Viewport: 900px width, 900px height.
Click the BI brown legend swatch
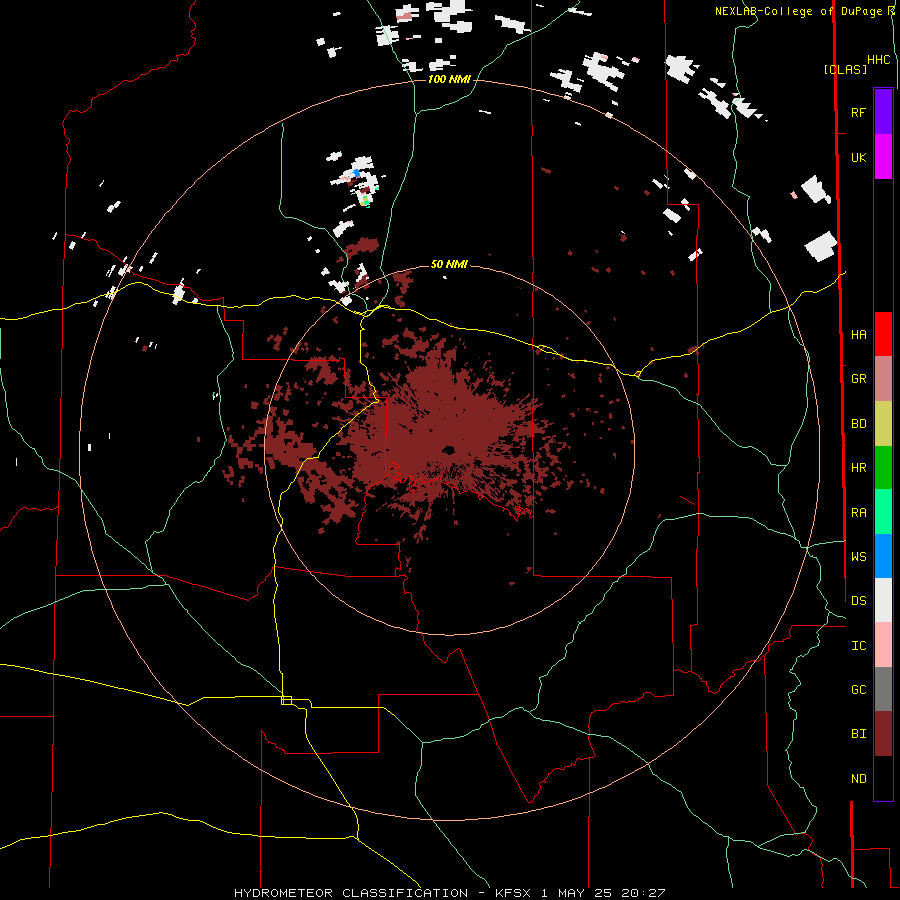pos(883,734)
